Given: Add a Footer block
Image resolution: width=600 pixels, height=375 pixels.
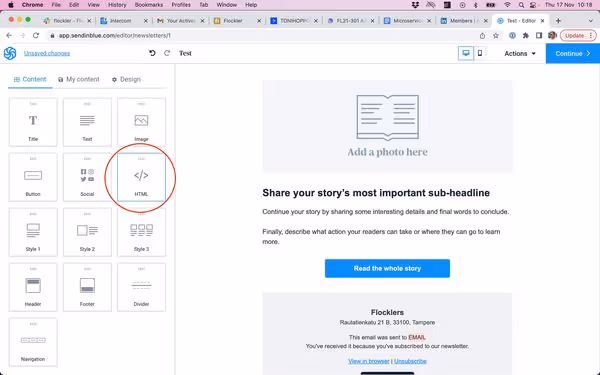Looking at the screenshot, I should [x=87, y=287].
